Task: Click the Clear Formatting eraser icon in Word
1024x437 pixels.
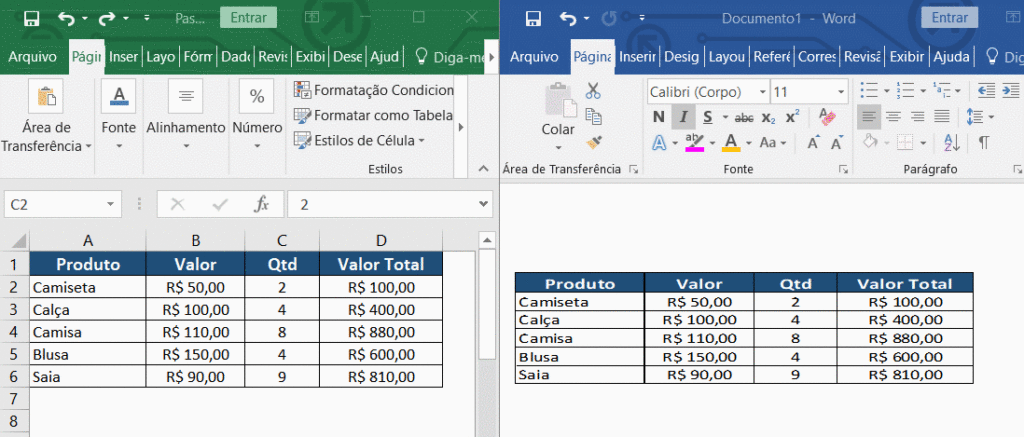Action: tap(826, 117)
